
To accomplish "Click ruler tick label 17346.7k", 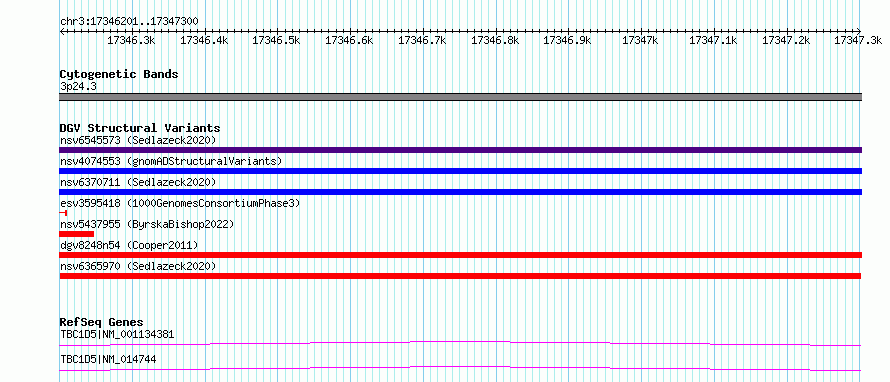I will (x=422, y=40).
